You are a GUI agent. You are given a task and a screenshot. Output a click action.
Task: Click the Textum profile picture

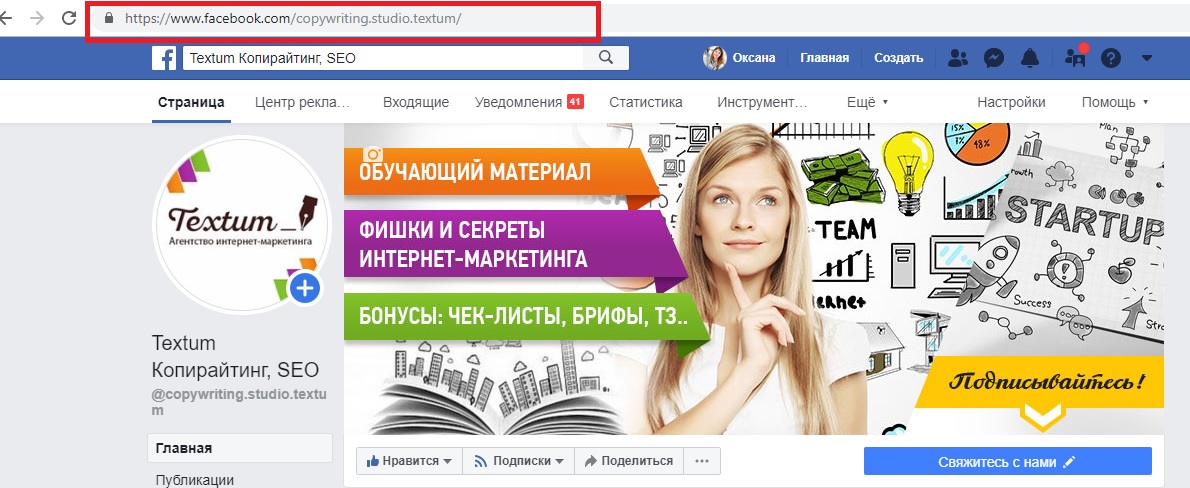click(x=242, y=224)
